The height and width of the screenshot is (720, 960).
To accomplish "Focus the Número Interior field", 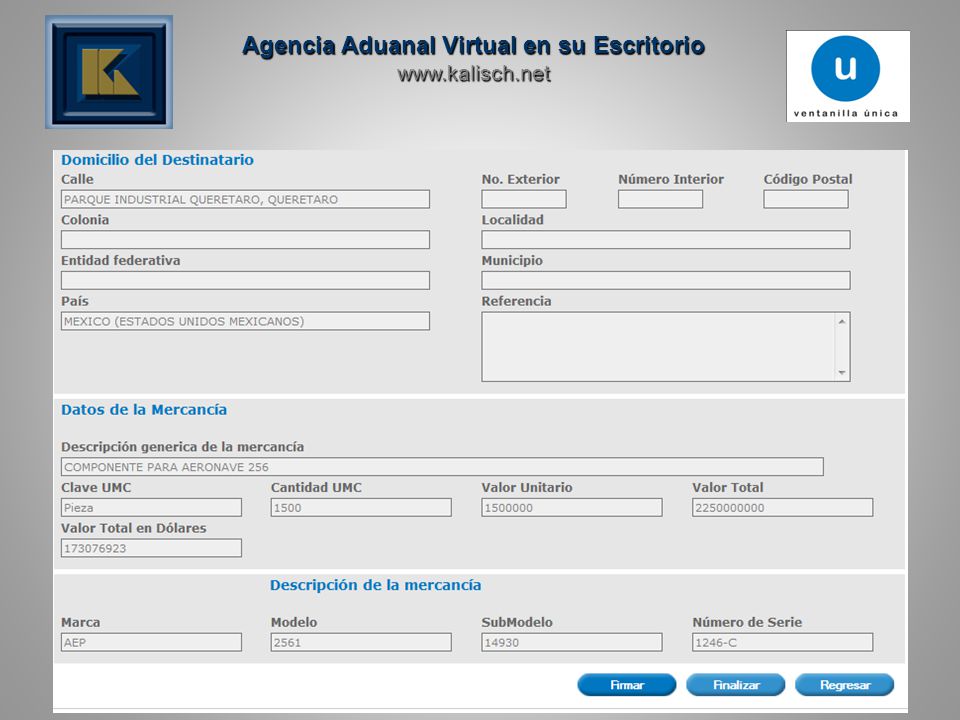I will pyautogui.click(x=661, y=199).
